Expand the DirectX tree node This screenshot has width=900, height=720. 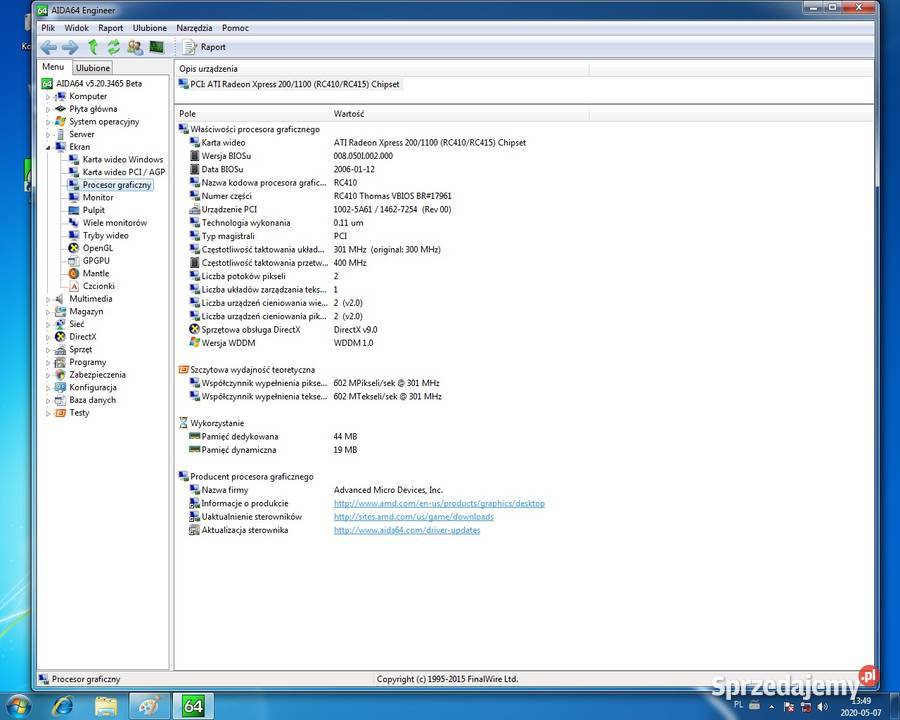coord(48,338)
